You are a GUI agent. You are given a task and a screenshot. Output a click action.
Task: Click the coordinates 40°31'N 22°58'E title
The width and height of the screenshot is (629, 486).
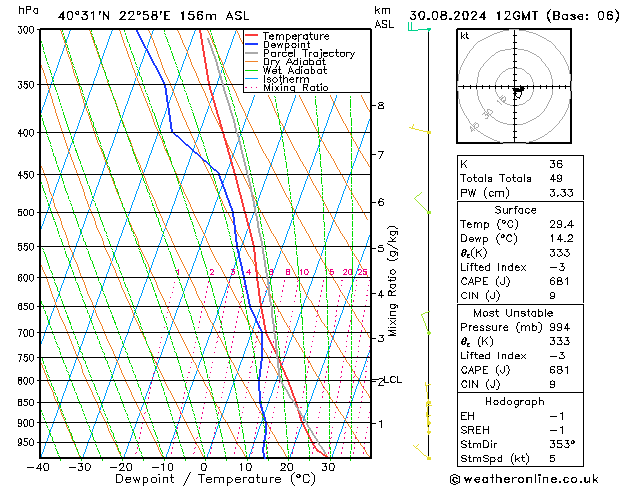(x=153, y=16)
